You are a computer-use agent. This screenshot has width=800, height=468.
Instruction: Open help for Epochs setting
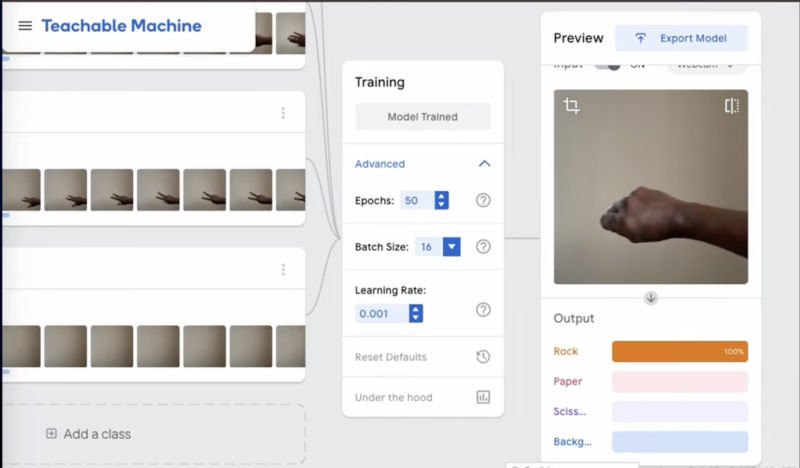[483, 200]
